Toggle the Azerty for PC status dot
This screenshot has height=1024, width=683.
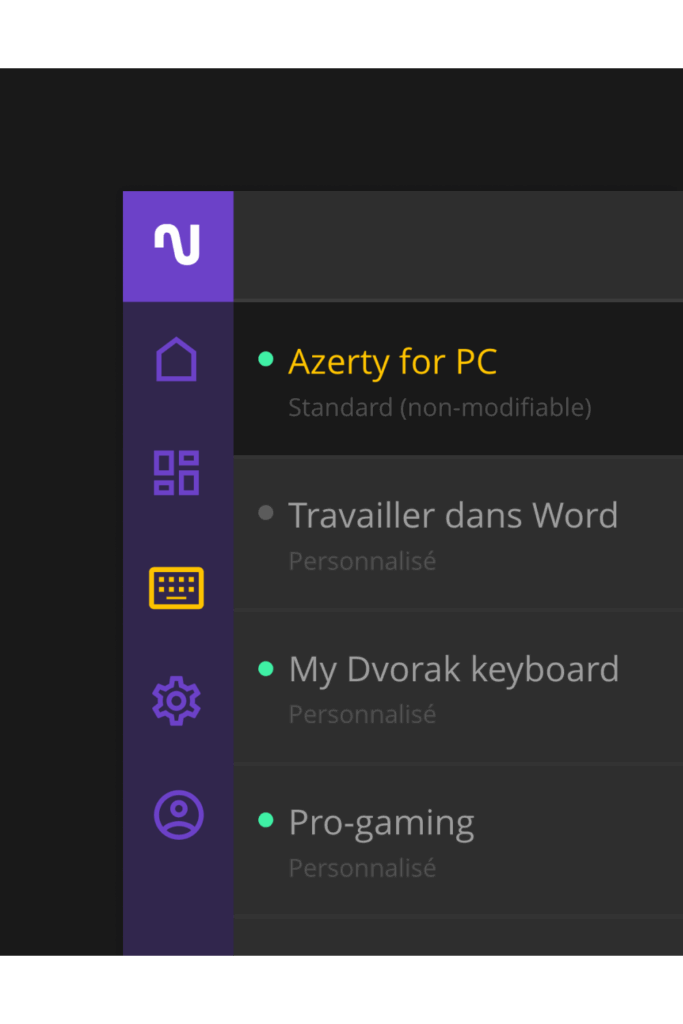coord(266,359)
